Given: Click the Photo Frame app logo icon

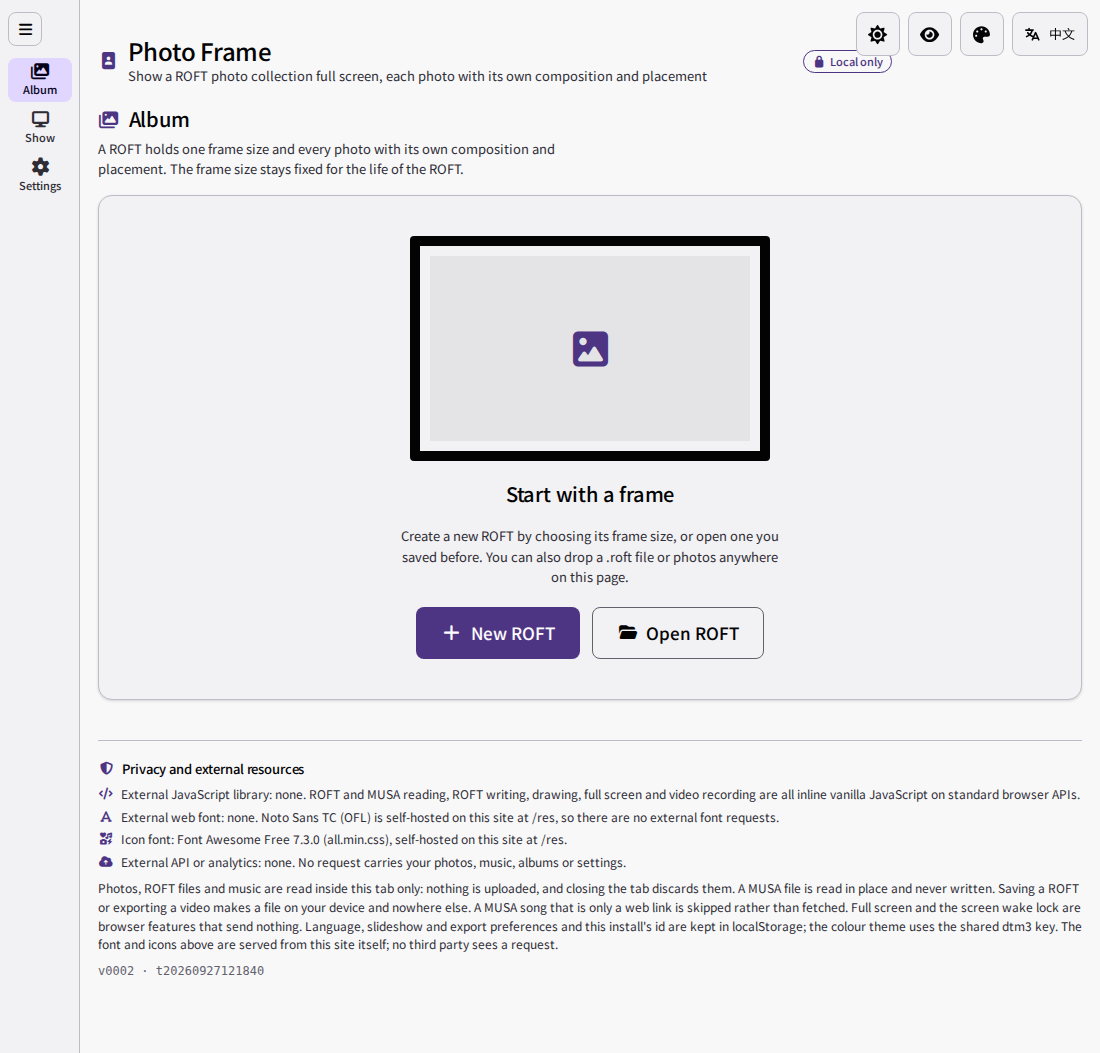Looking at the screenshot, I should click(x=108, y=60).
